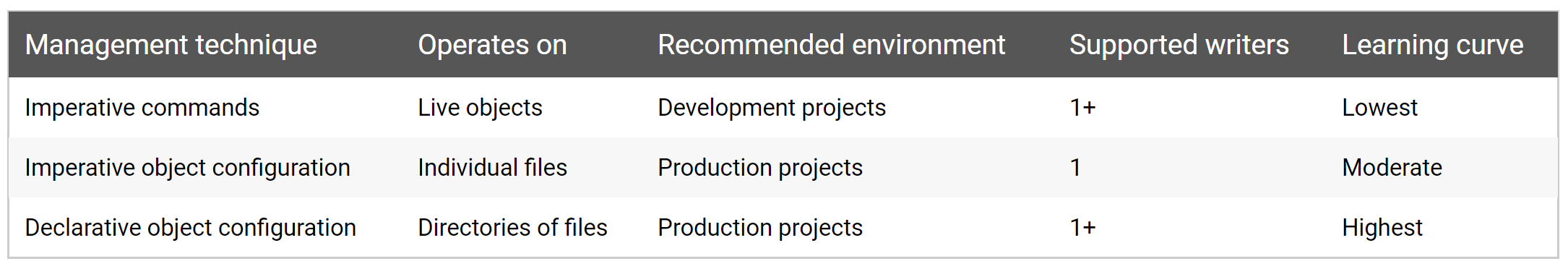The height and width of the screenshot is (269, 1568).
Task: Click the Recommended environment header
Action: pos(831,46)
